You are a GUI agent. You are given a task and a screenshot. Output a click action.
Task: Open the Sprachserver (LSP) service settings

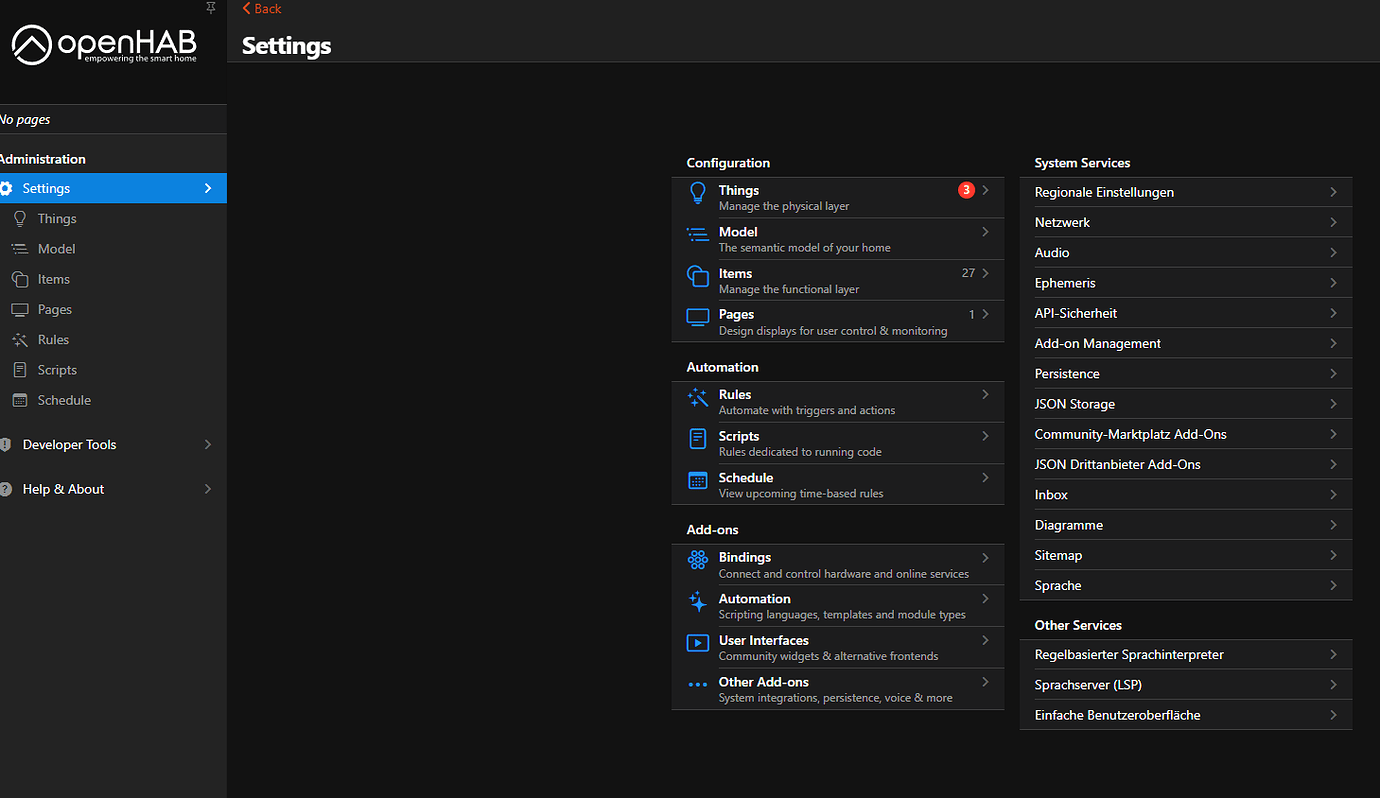pyautogui.click(x=1088, y=685)
